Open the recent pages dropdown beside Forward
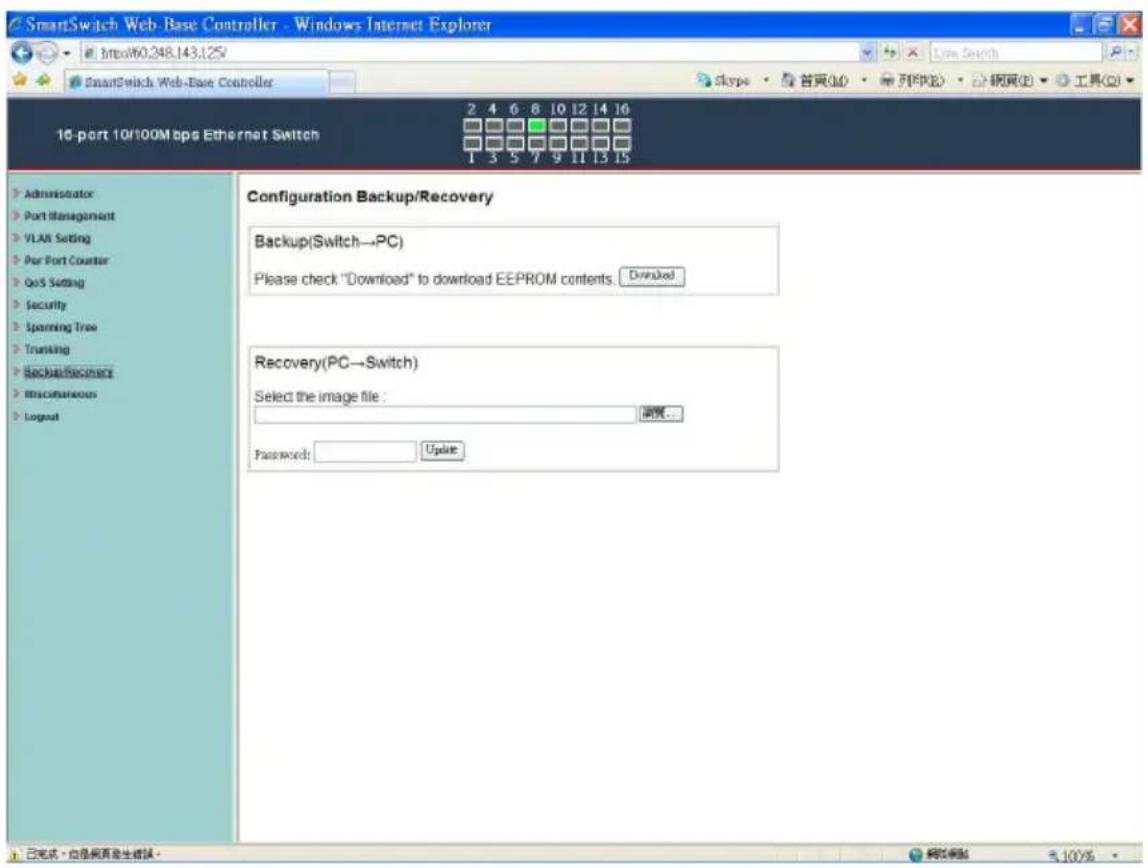 [67, 53]
